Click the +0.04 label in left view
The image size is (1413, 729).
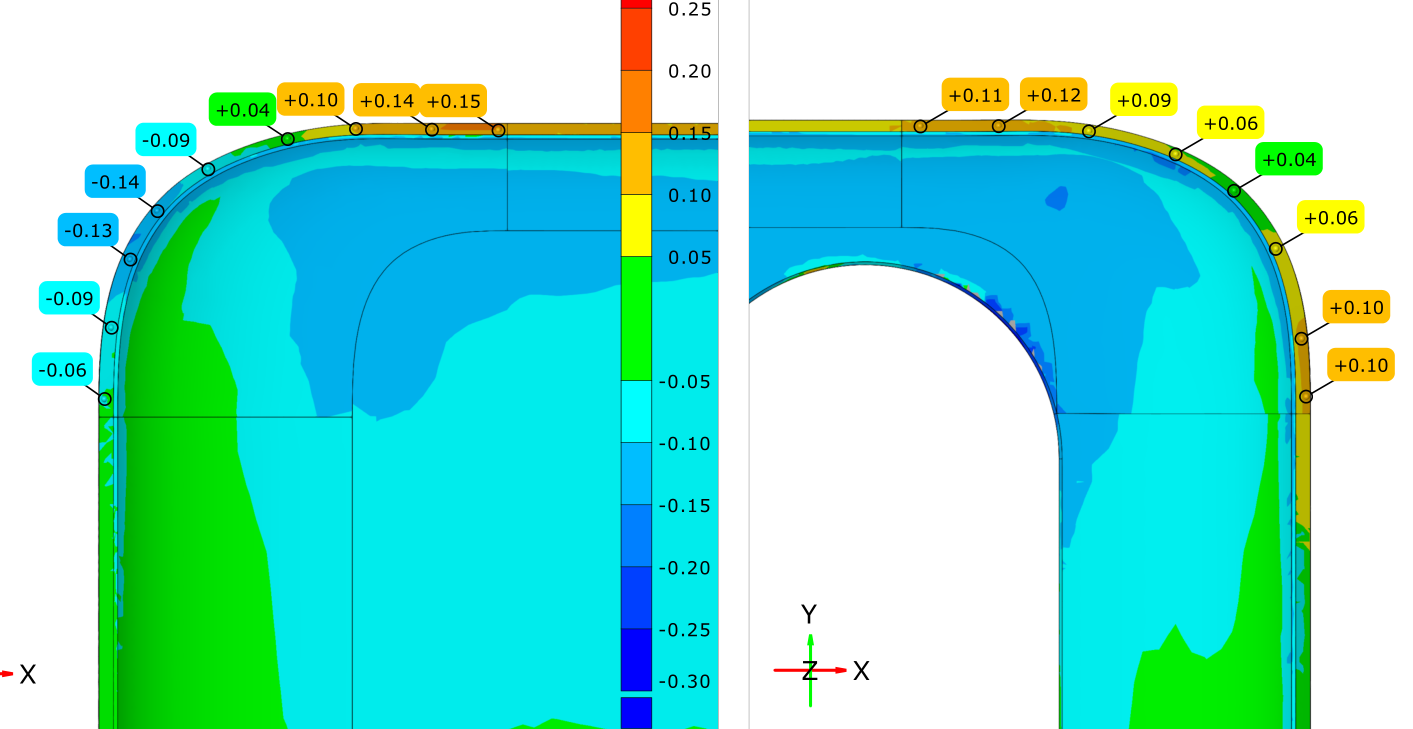(x=241, y=109)
